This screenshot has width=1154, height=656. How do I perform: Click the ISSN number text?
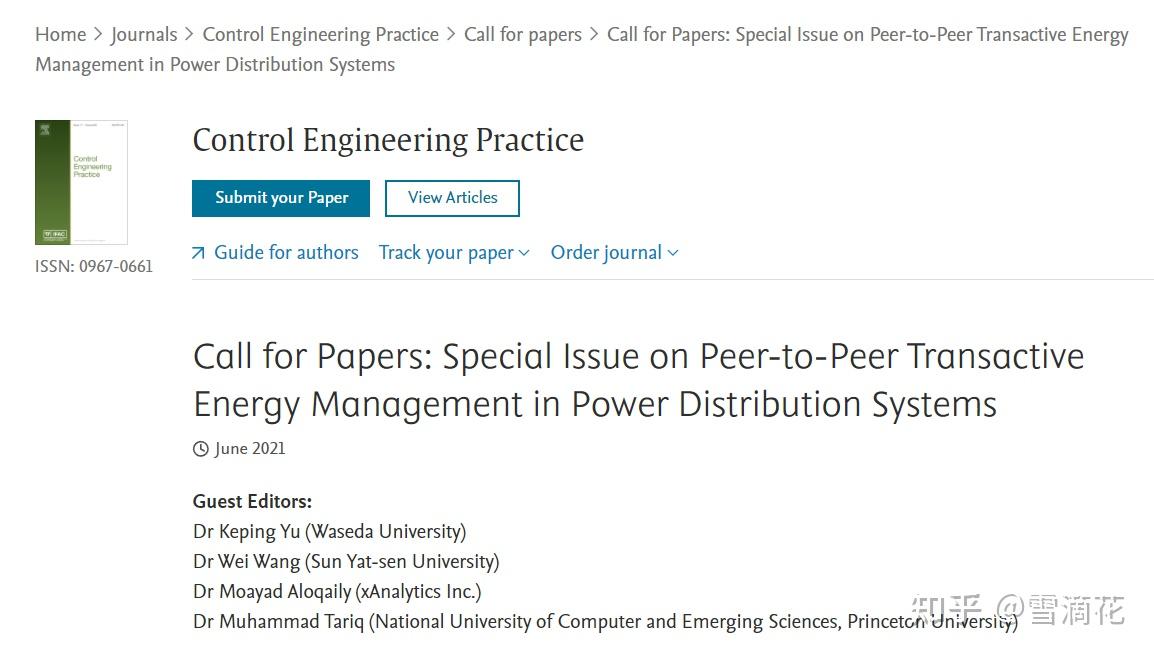tap(94, 266)
